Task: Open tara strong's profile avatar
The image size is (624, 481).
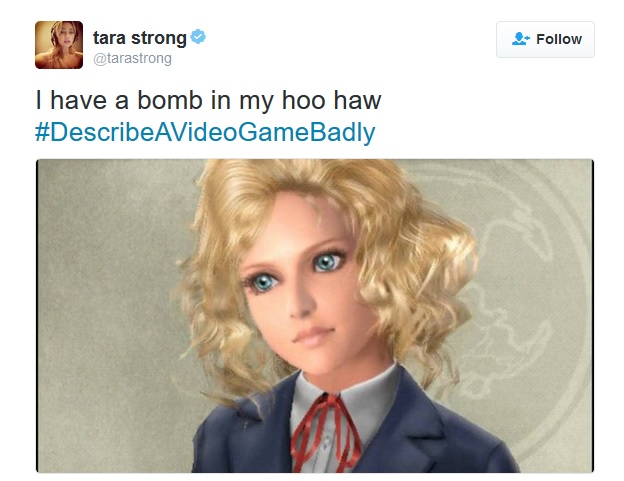Action: (59, 45)
